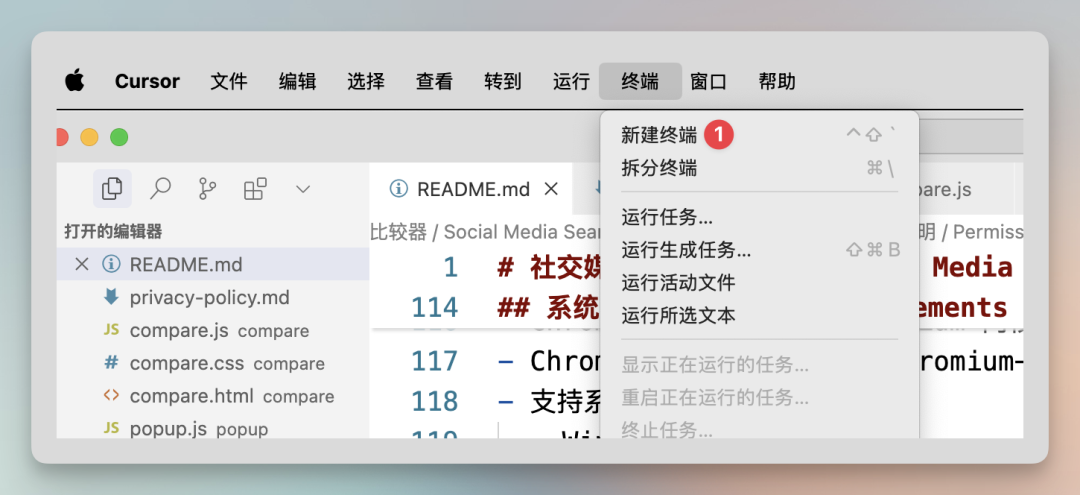Choose 拆分终端 from the menu
The width and height of the screenshot is (1080, 495).
point(760,168)
